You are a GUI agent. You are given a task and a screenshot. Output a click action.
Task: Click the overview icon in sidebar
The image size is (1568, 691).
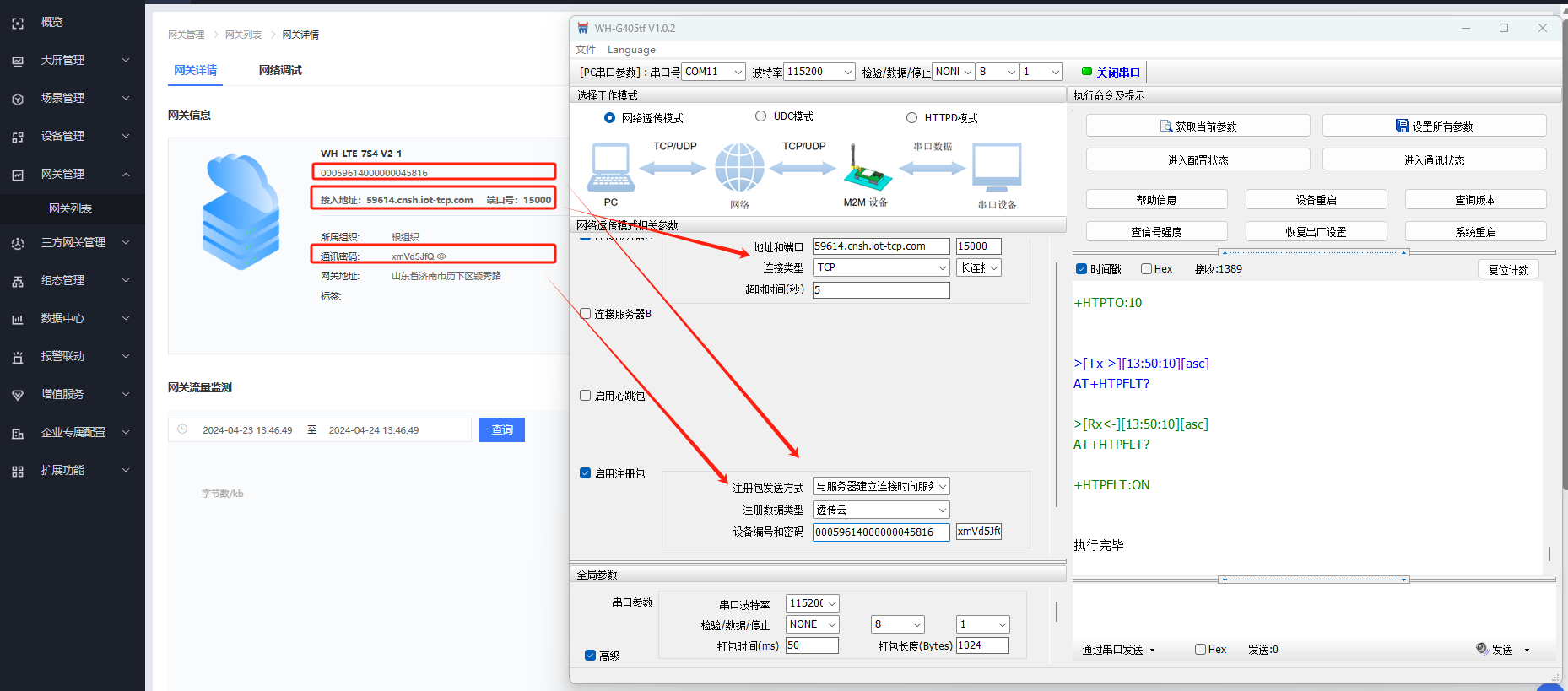[18, 23]
